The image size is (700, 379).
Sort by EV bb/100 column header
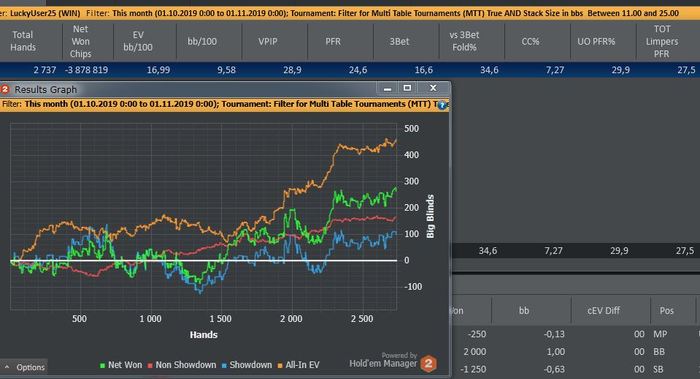coord(138,41)
